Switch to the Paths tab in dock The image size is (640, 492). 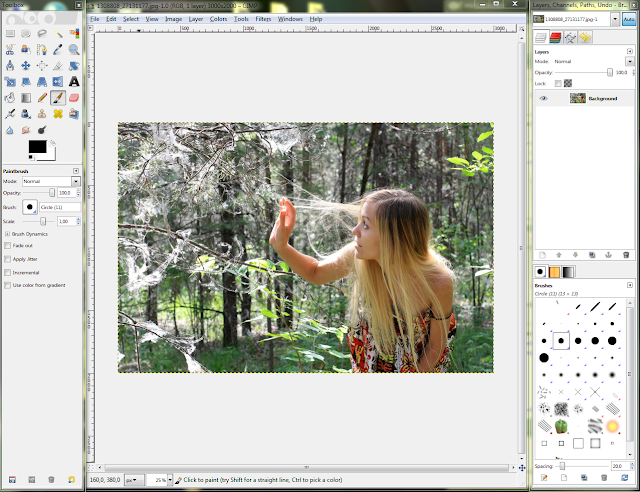coord(570,38)
